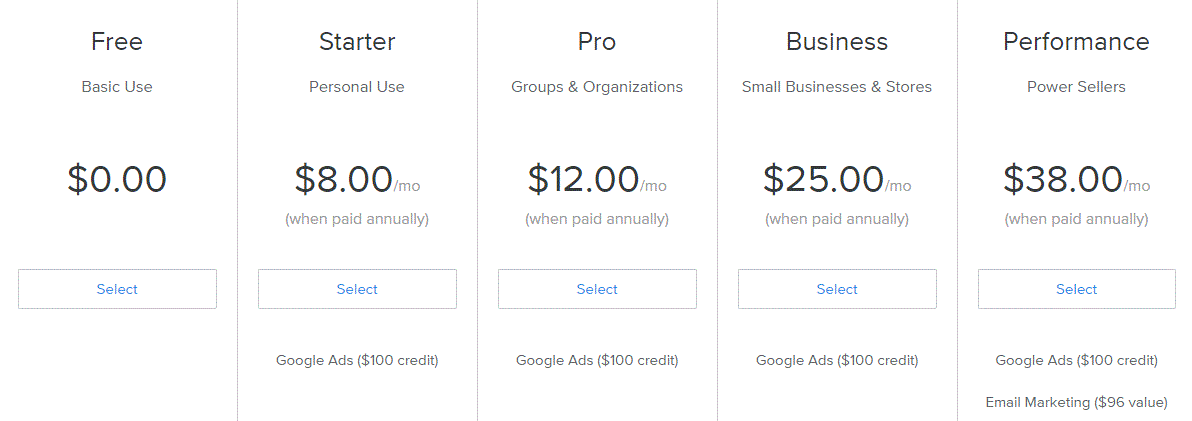Click the $25.00/mo Business price
Screen dimensions: 1192x421
(837, 179)
